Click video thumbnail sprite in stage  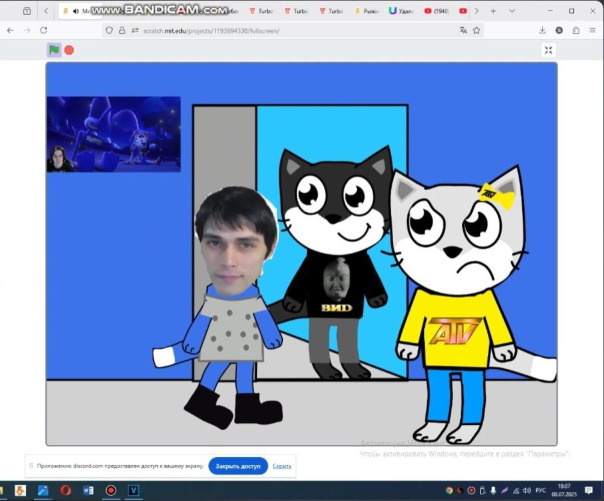(114, 134)
